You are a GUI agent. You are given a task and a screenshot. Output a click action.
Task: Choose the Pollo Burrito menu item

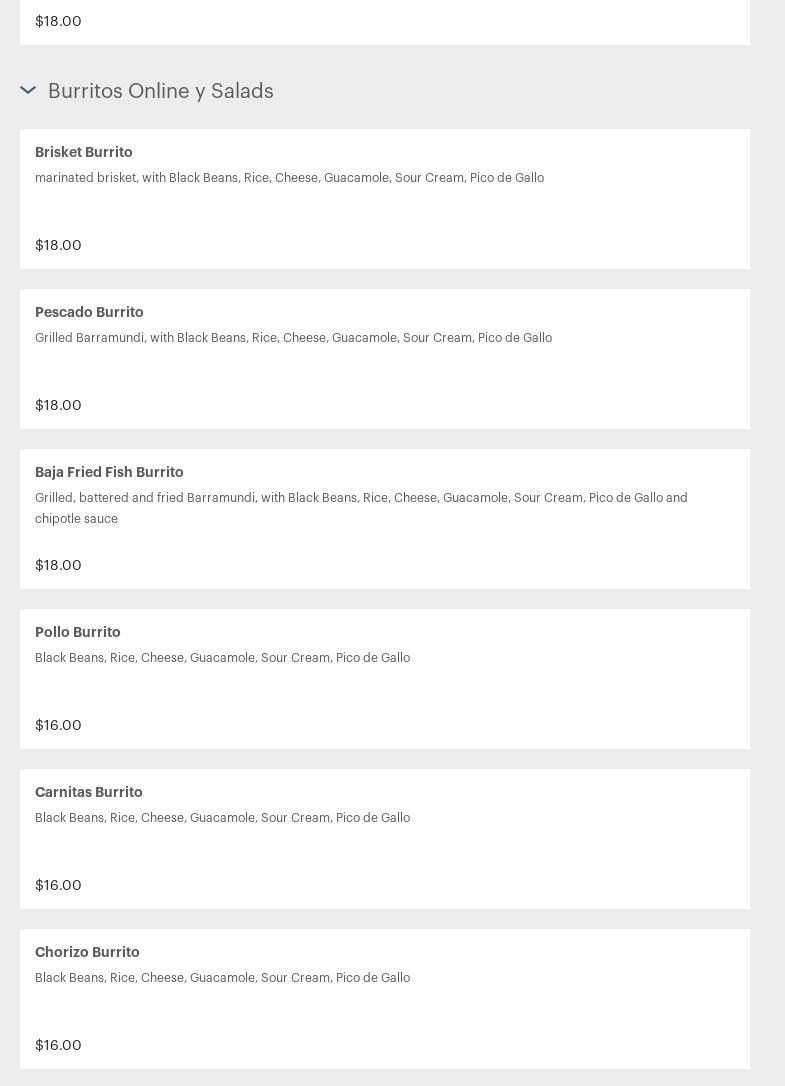click(385, 679)
